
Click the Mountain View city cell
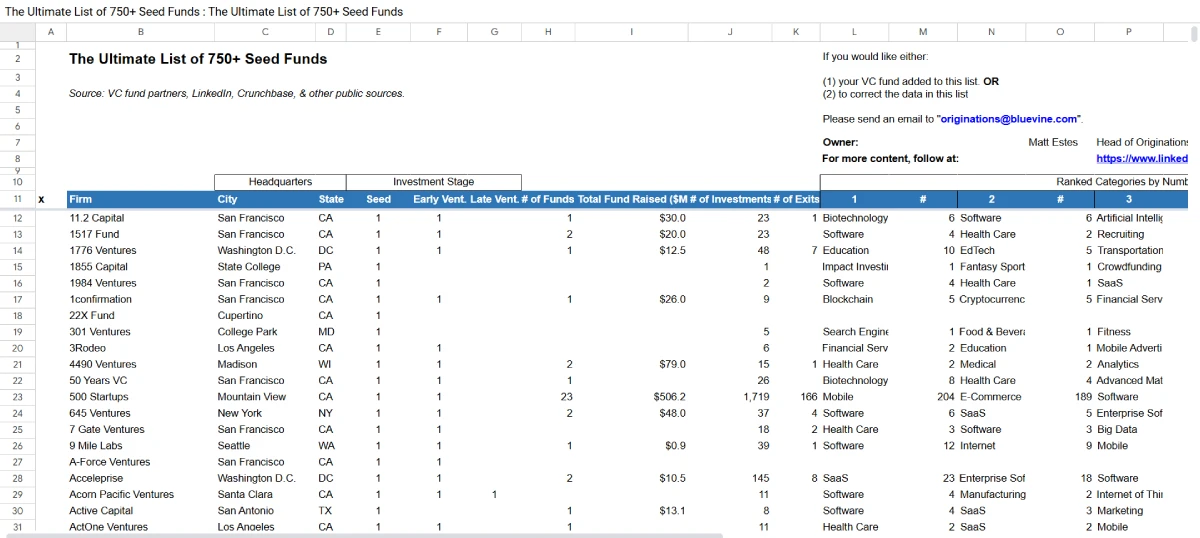point(264,397)
